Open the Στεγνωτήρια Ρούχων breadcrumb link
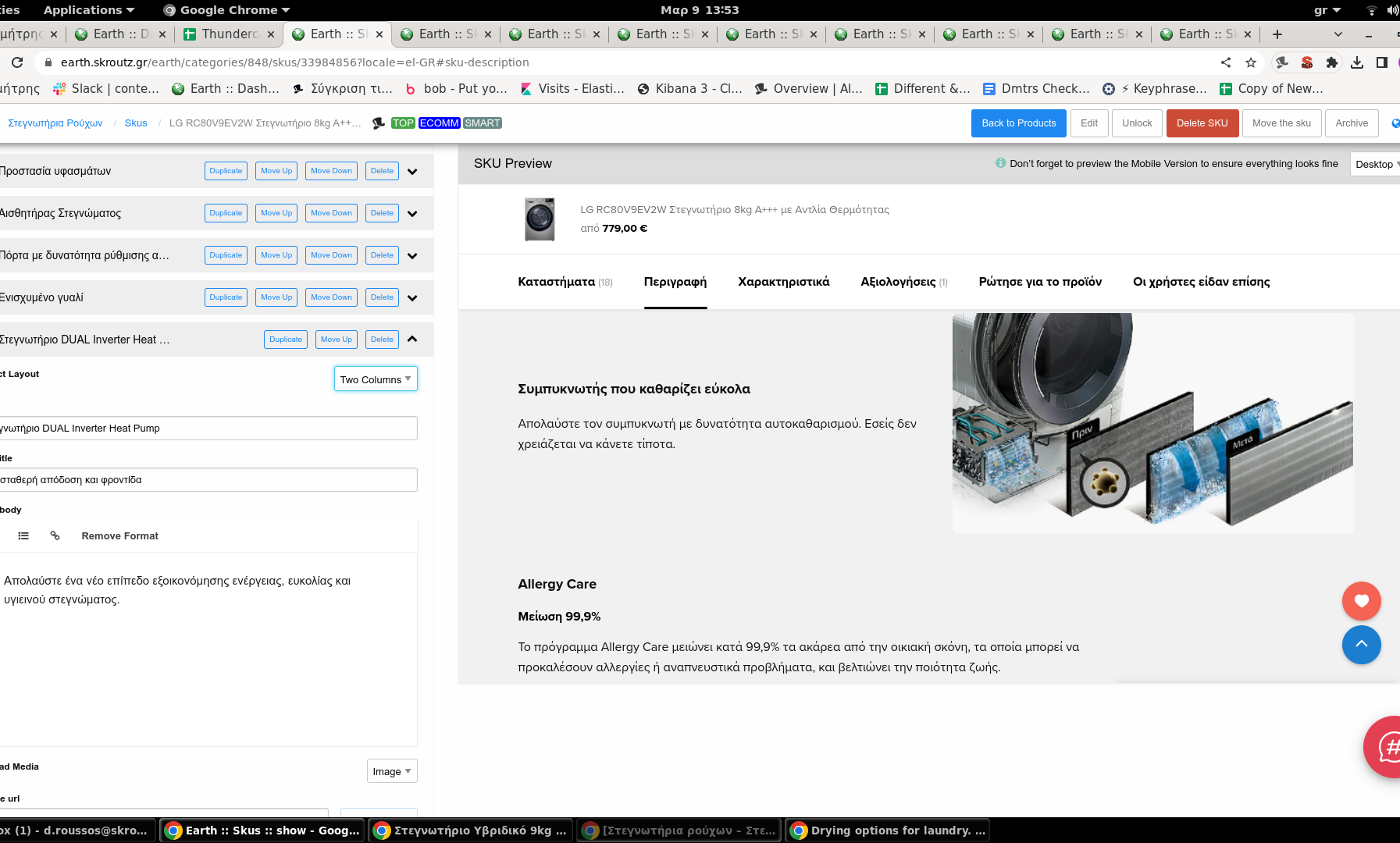 click(x=55, y=123)
